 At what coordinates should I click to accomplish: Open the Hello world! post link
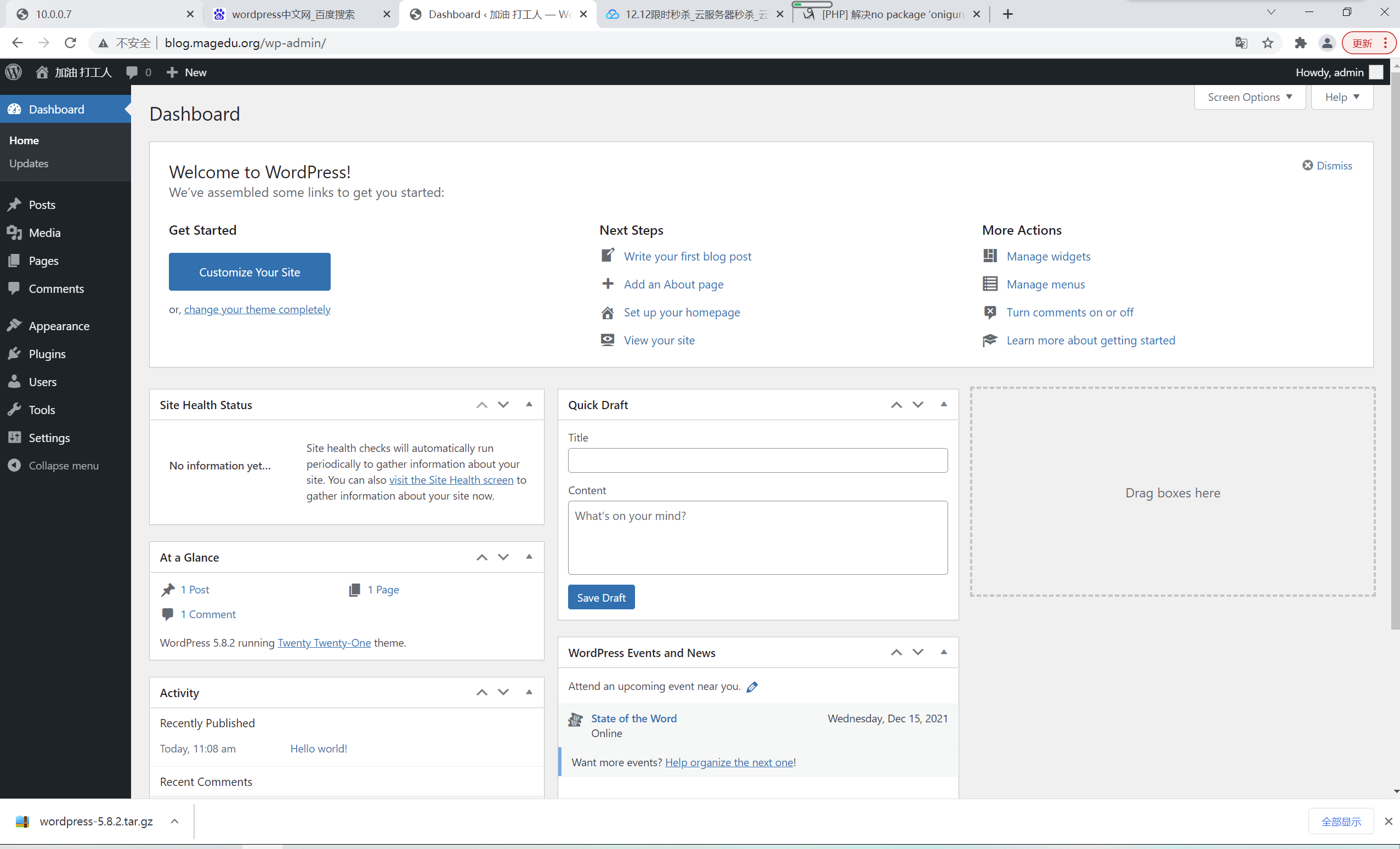319,749
